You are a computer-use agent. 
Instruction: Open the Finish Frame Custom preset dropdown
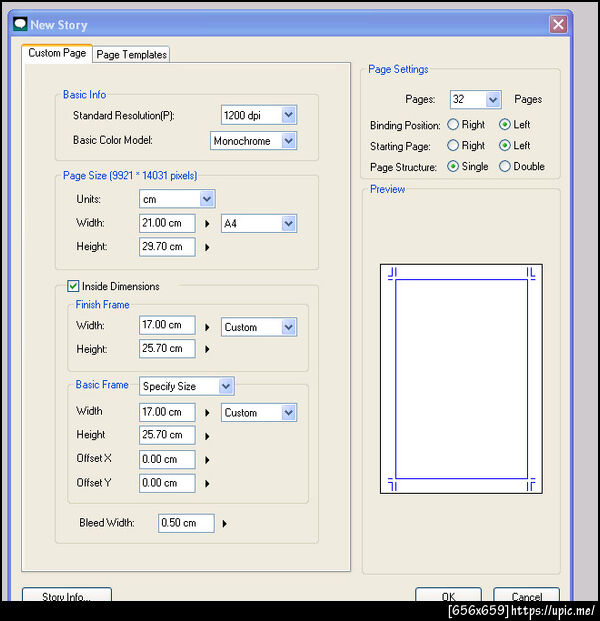(259, 327)
